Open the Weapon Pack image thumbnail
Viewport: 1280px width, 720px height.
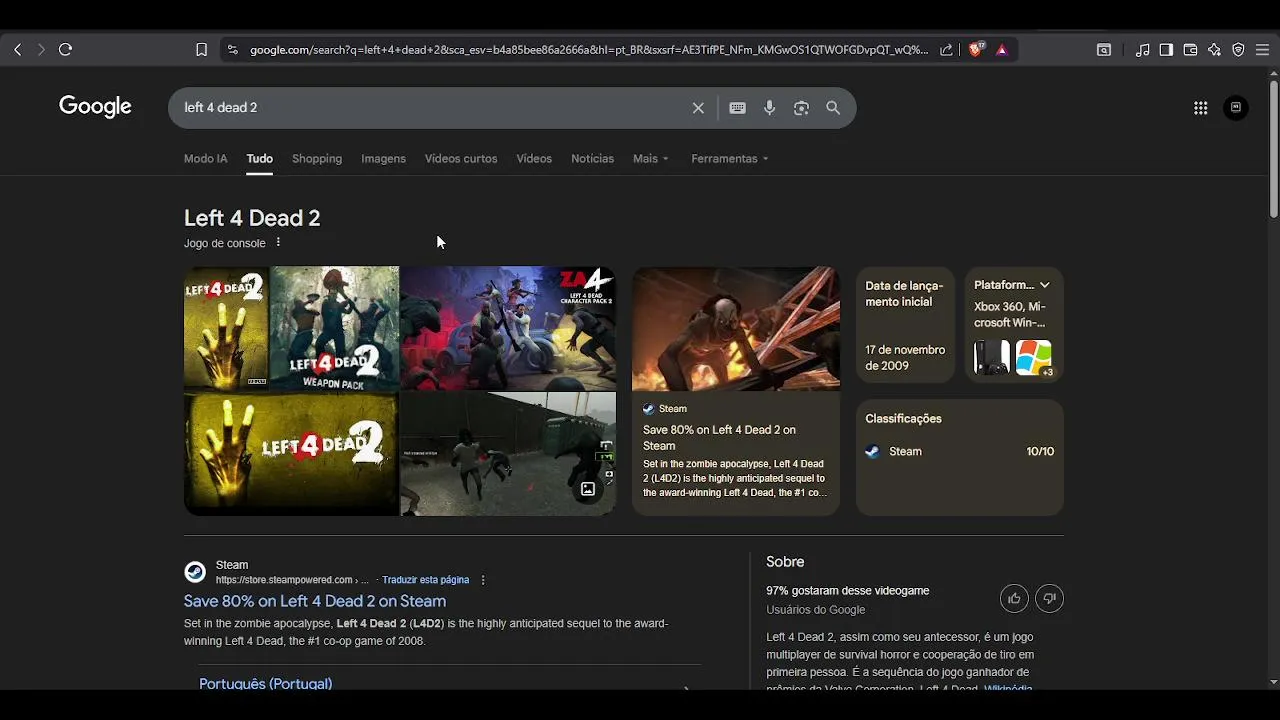pos(334,328)
